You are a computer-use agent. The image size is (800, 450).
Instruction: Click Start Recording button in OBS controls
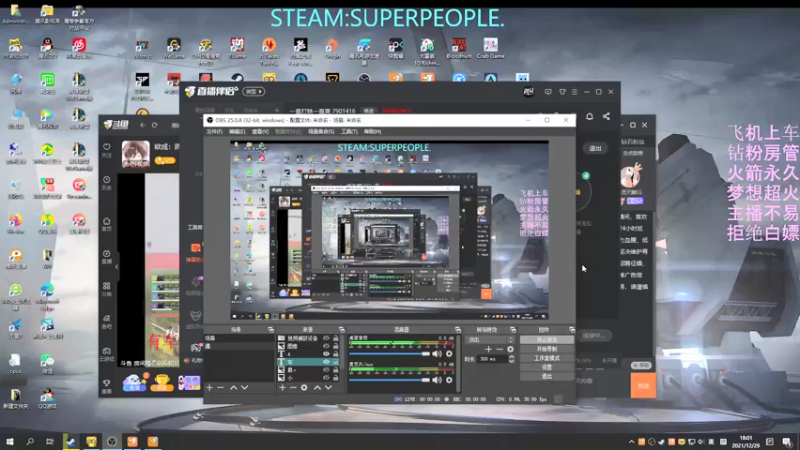pyautogui.click(x=546, y=349)
